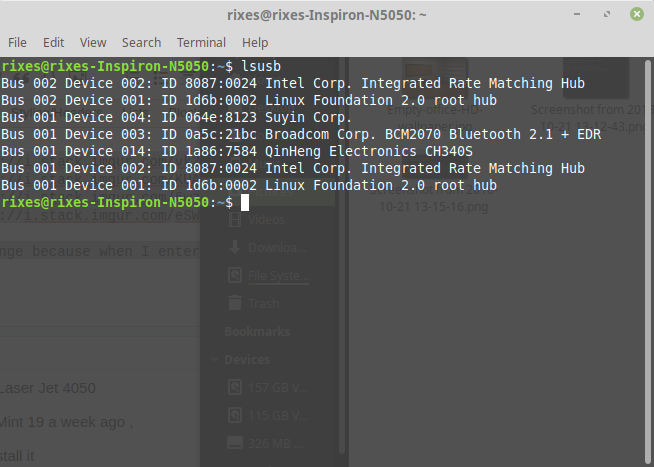Click the QinHeng Electronics CH340S line
Screen dimensions: 654x467
237,151
